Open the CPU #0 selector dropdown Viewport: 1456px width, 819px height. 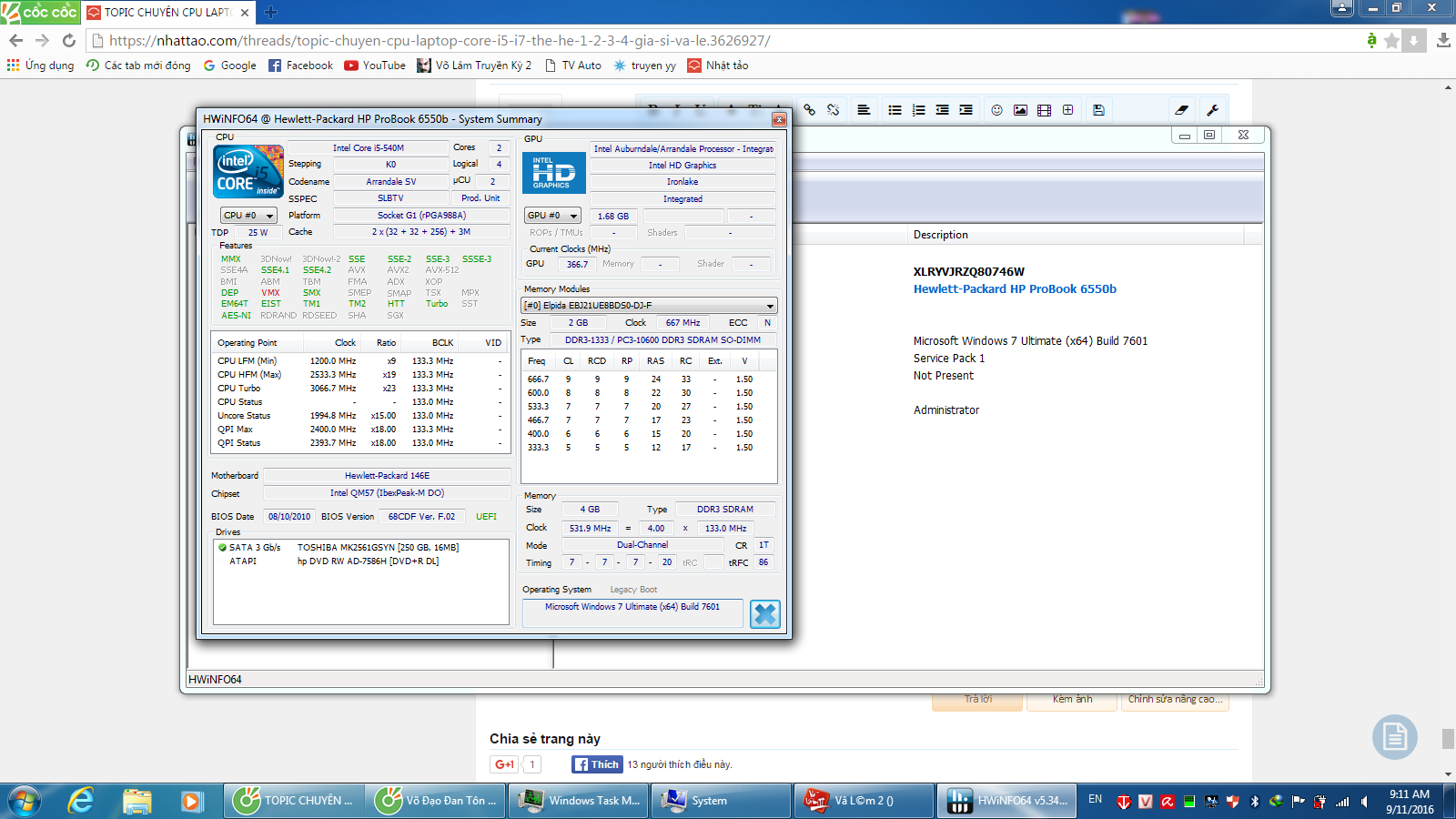[248, 216]
